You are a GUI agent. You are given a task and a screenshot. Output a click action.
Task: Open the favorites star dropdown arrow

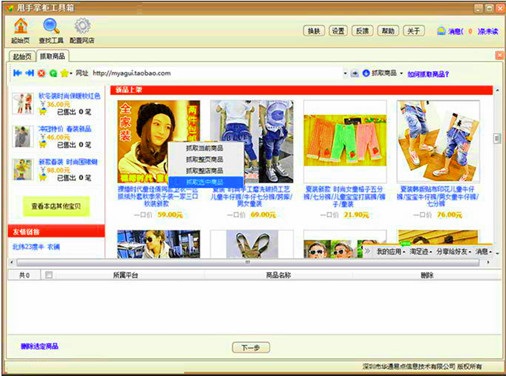tap(71, 73)
